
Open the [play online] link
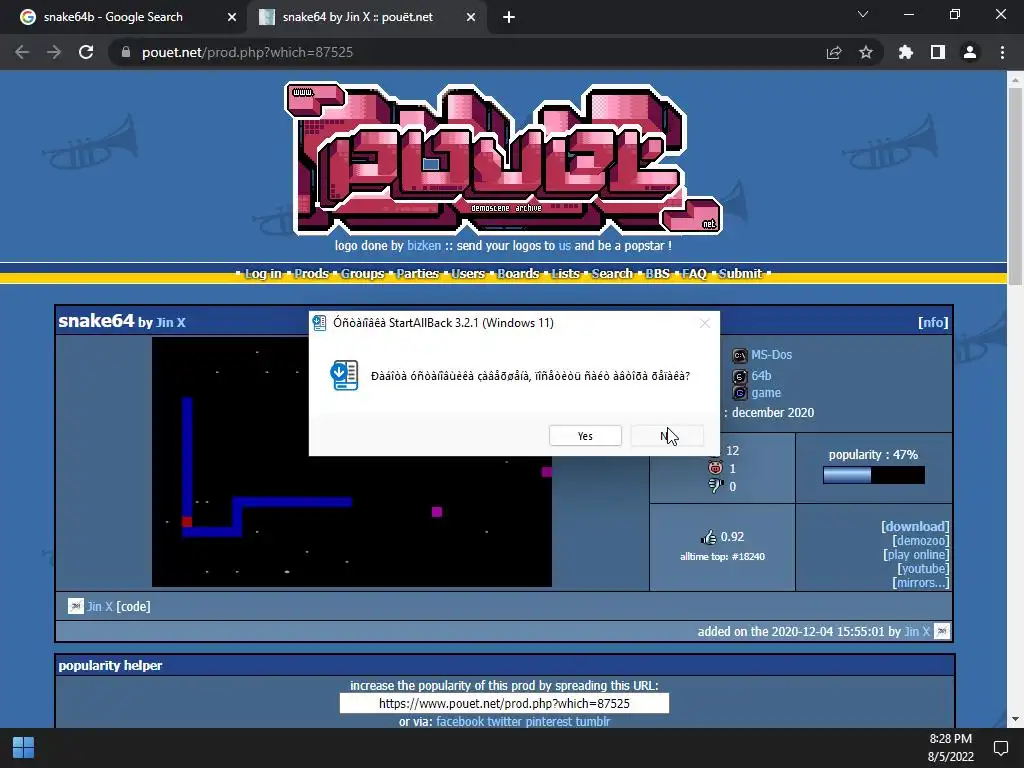(x=916, y=554)
